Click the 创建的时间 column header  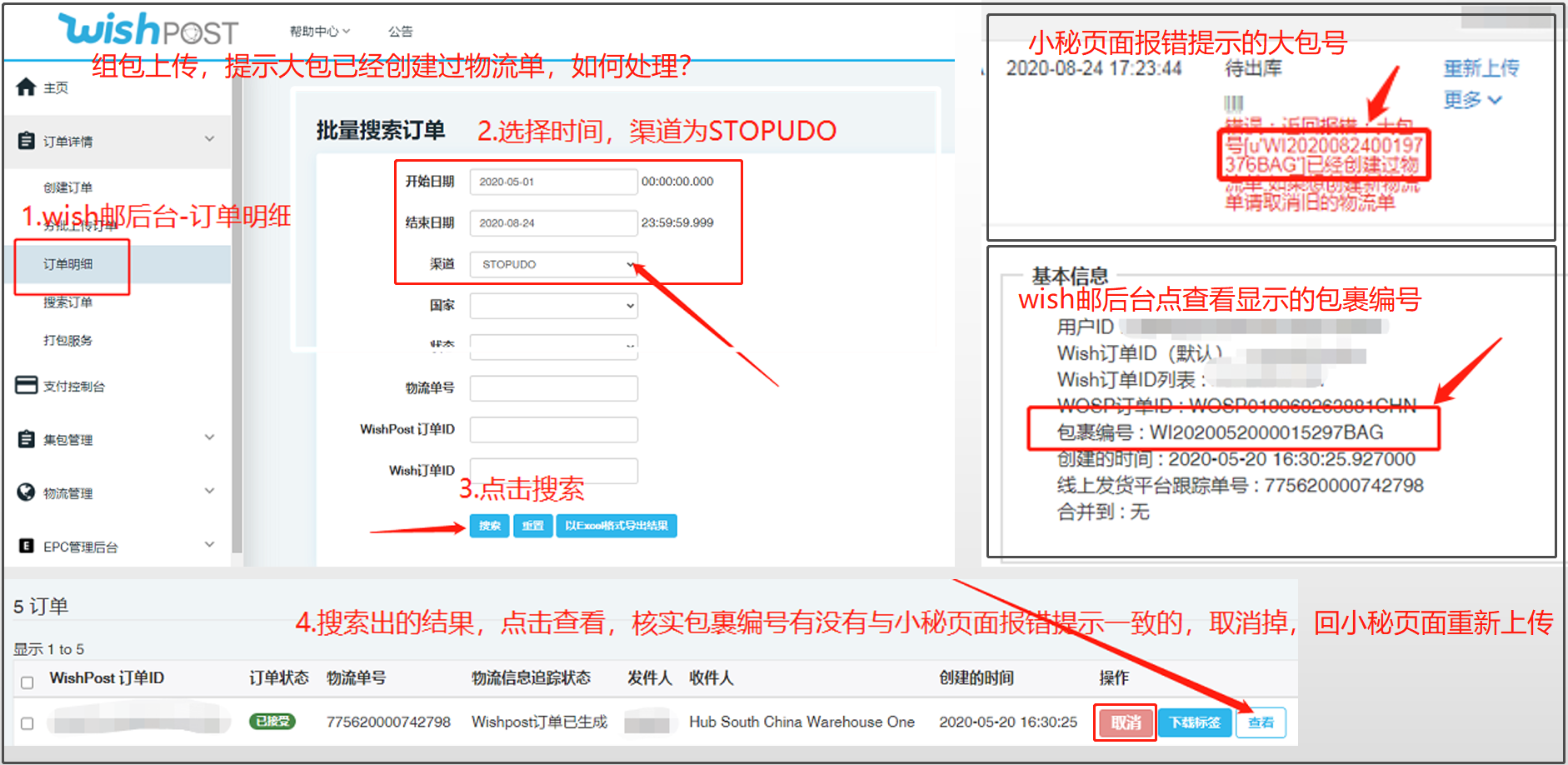(x=976, y=678)
